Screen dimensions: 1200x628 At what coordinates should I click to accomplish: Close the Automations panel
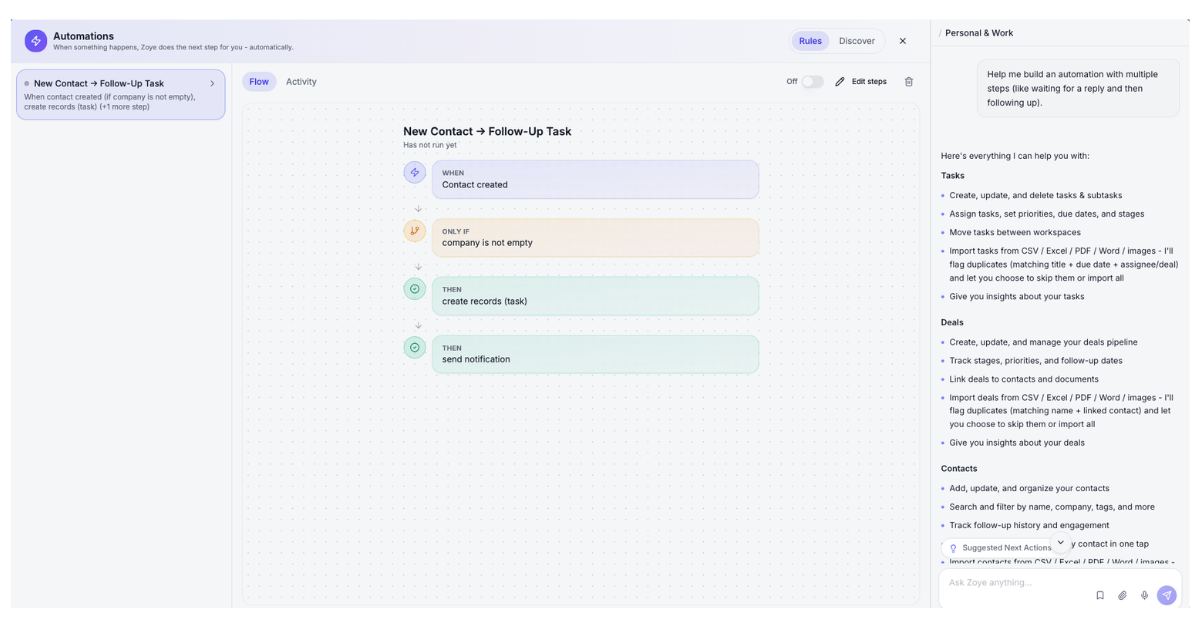coord(903,41)
